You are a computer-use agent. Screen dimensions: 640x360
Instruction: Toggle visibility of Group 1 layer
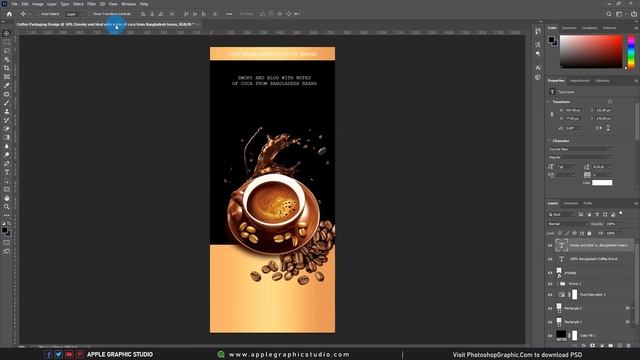click(550, 284)
